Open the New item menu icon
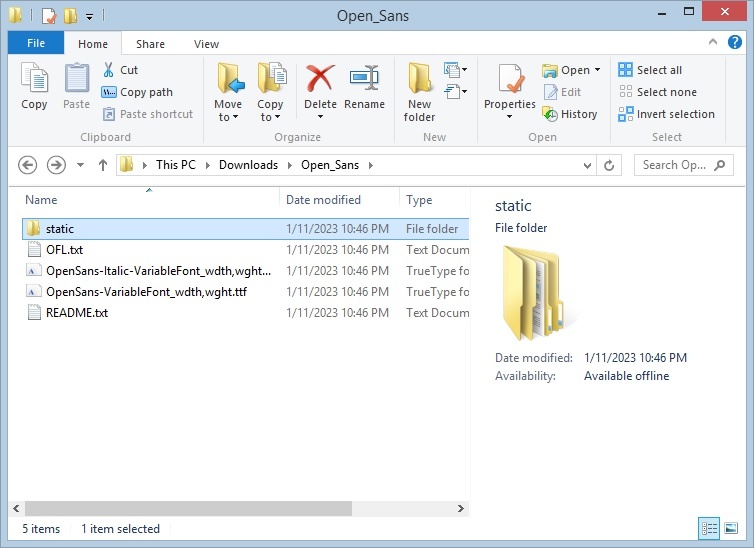754x548 pixels. [455, 70]
